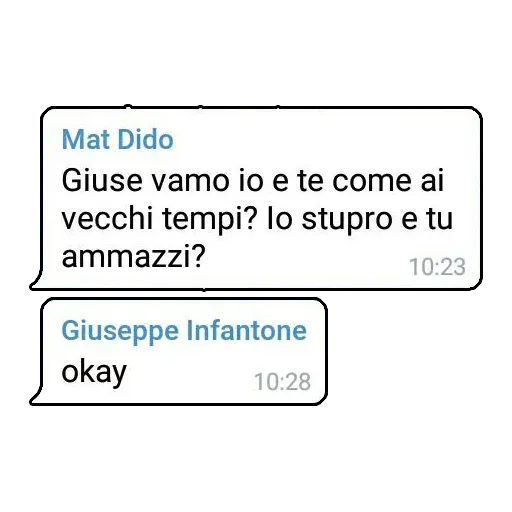Tap the "okay" reply message text
Viewport: 512px width, 512px height.
[94, 373]
